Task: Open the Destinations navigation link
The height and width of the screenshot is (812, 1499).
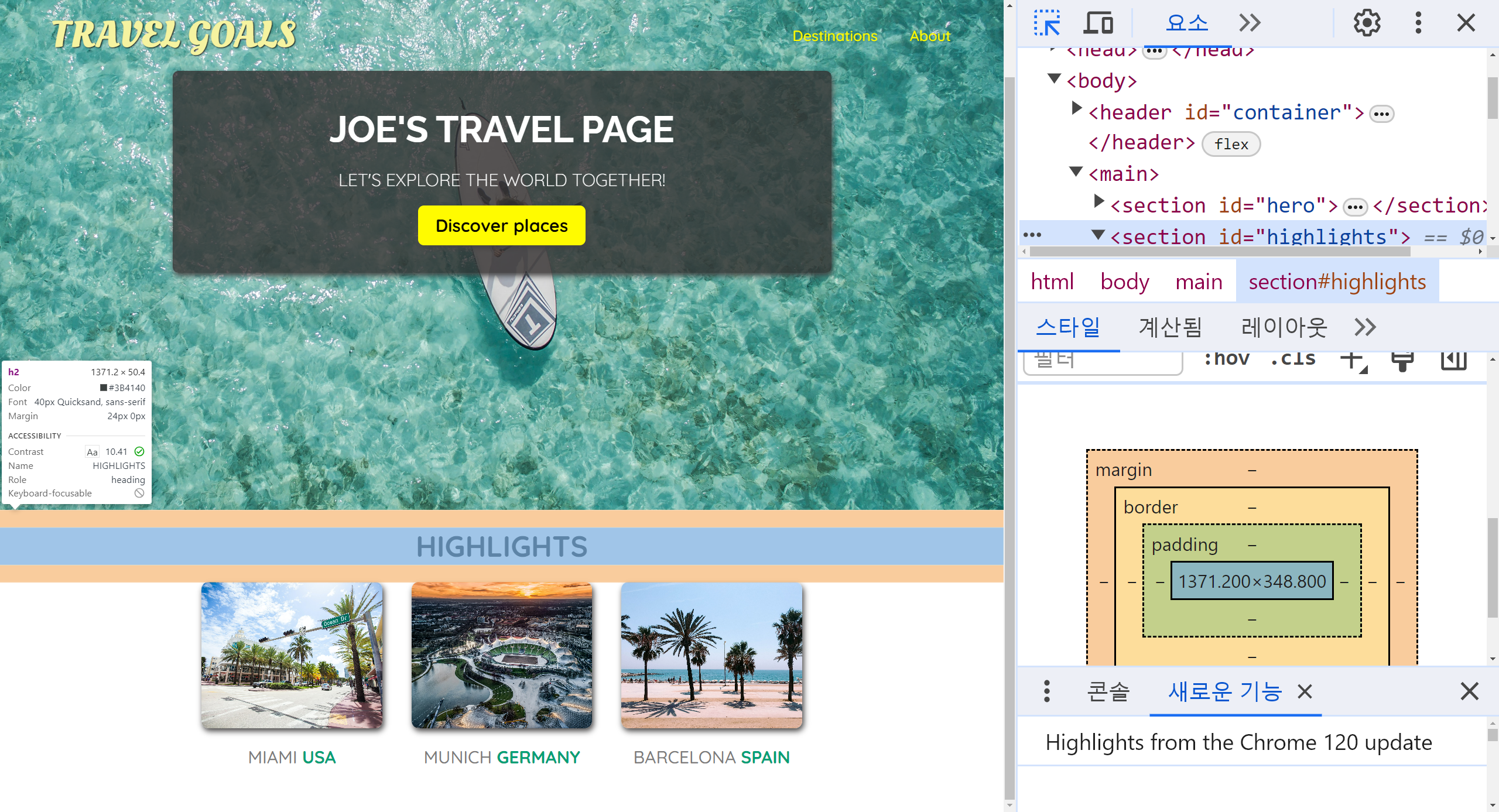Action: (834, 36)
